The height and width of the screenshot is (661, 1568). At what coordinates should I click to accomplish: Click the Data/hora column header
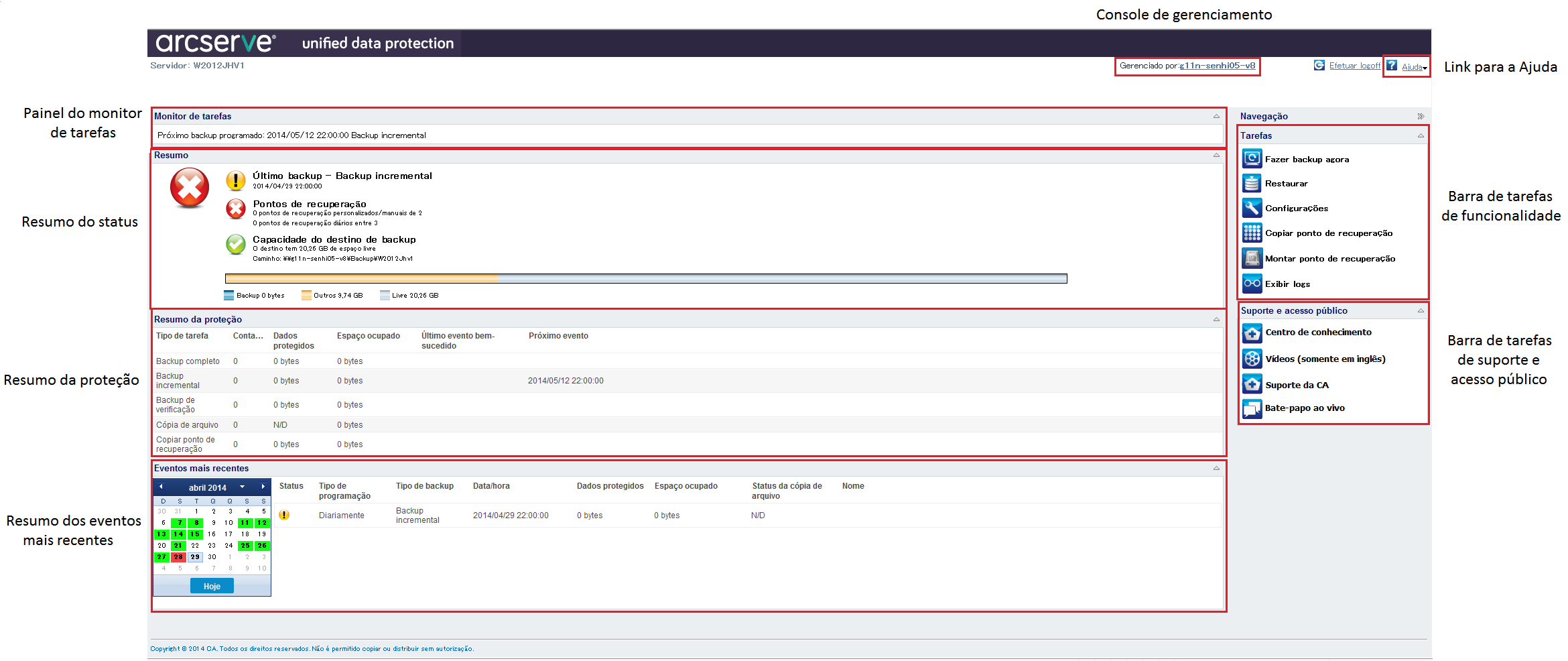tap(491, 486)
